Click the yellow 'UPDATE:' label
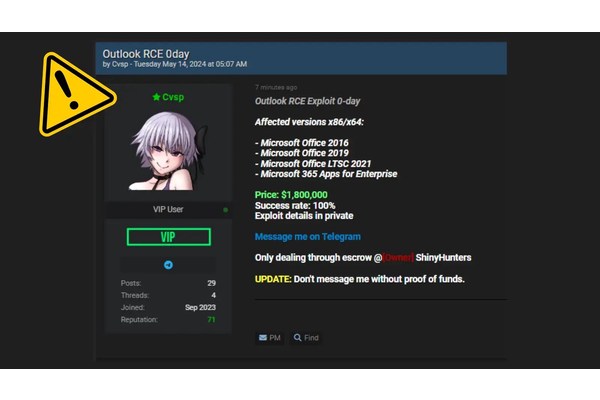This screenshot has width=600, height=400. tap(273, 279)
